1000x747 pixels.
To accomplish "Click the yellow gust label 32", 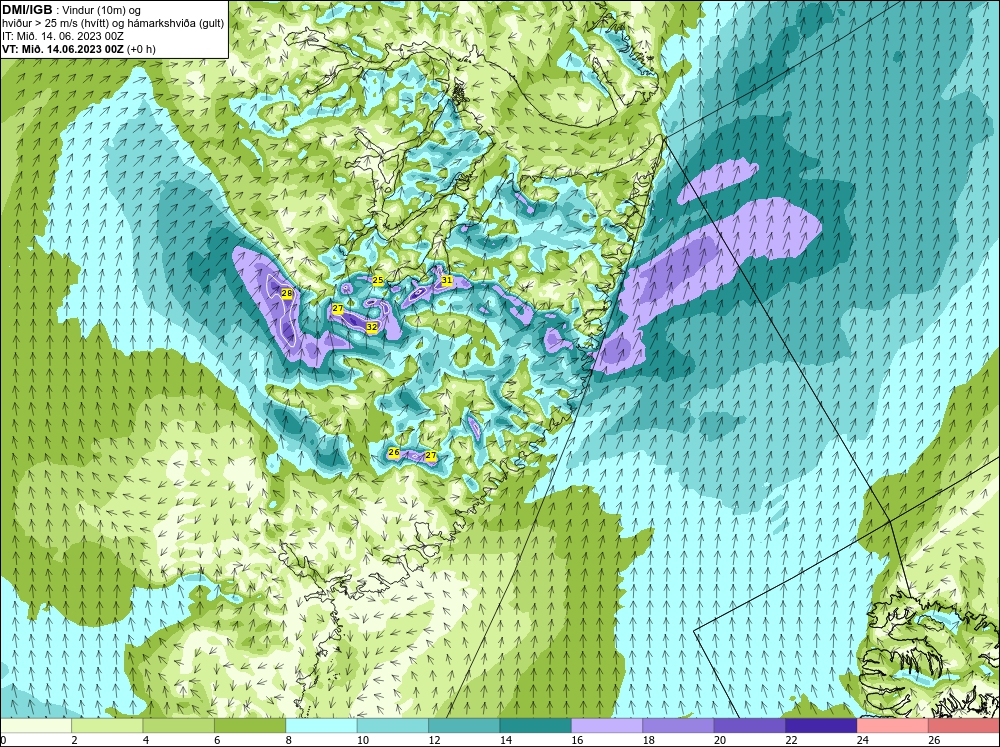I will coord(372,327).
